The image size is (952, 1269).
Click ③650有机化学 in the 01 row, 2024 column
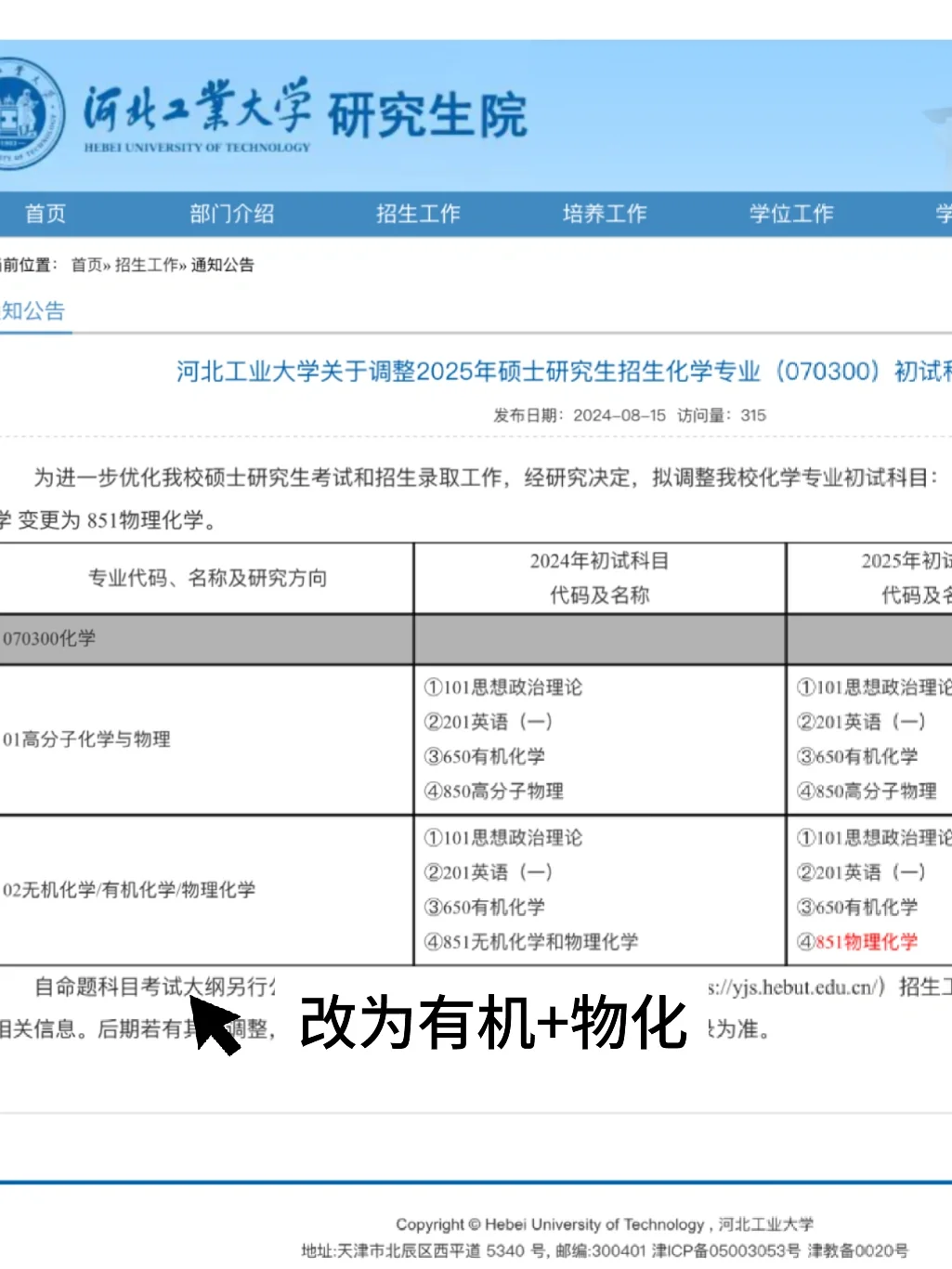[x=485, y=756]
